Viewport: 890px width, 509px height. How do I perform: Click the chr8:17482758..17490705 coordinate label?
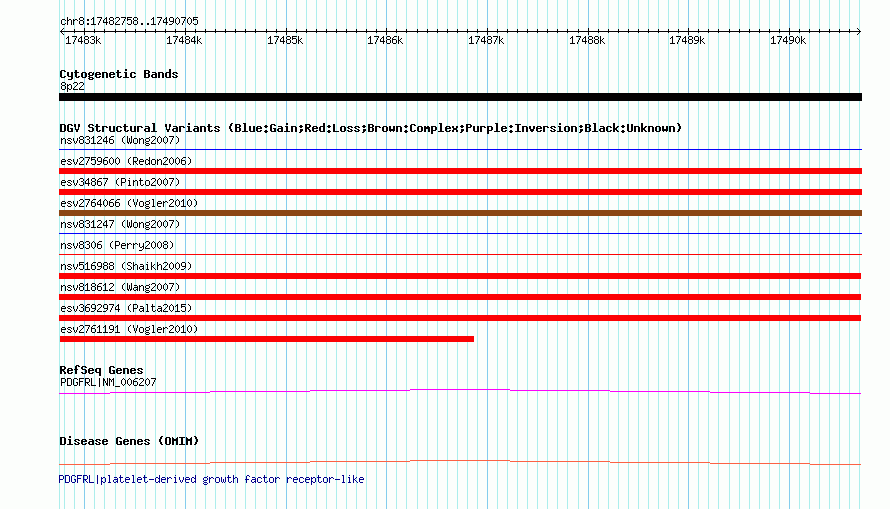(x=129, y=21)
